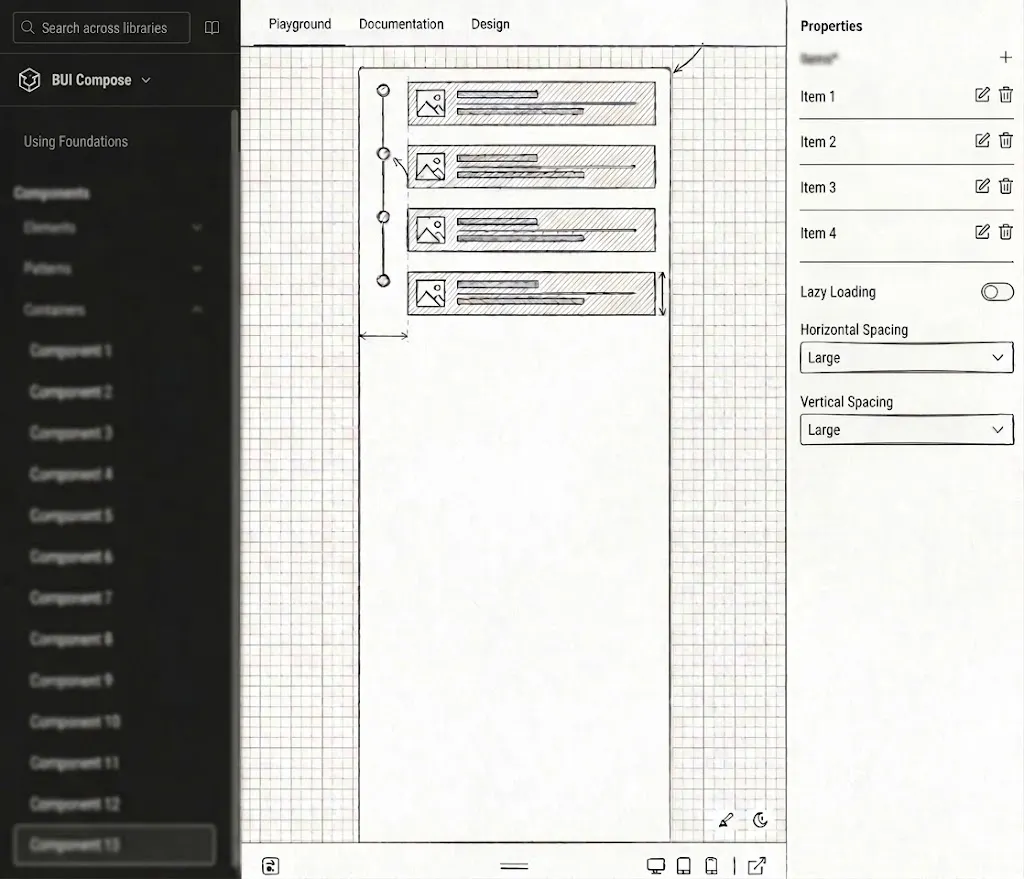Switch to the Design tab
The image size is (1024, 879).
(x=490, y=24)
